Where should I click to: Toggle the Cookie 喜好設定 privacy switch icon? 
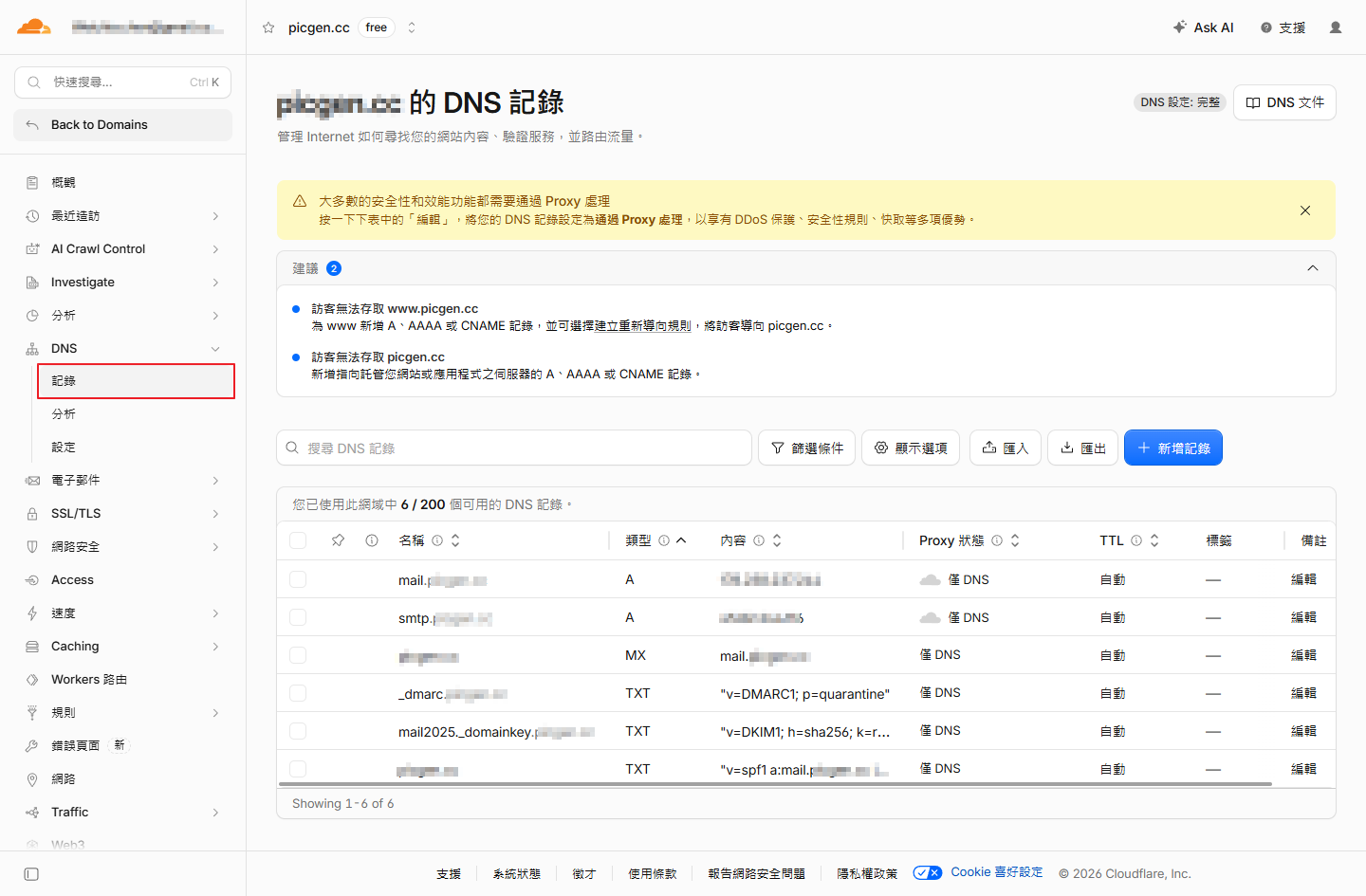pos(928,873)
